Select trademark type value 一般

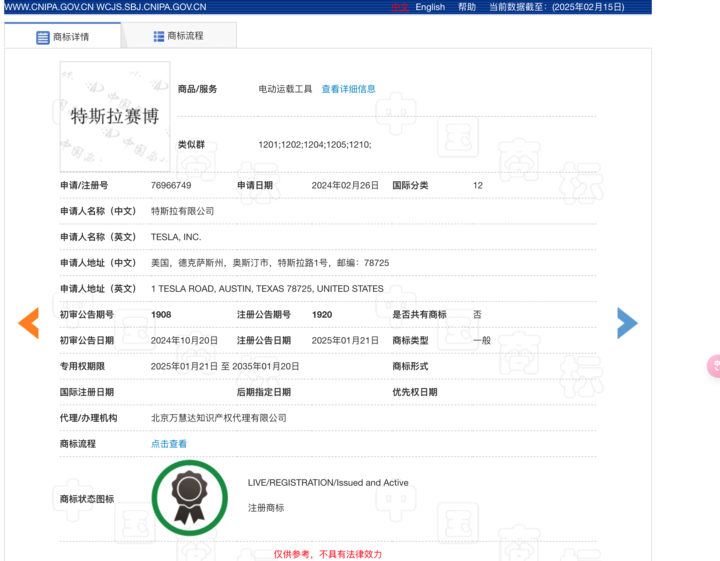click(482, 341)
